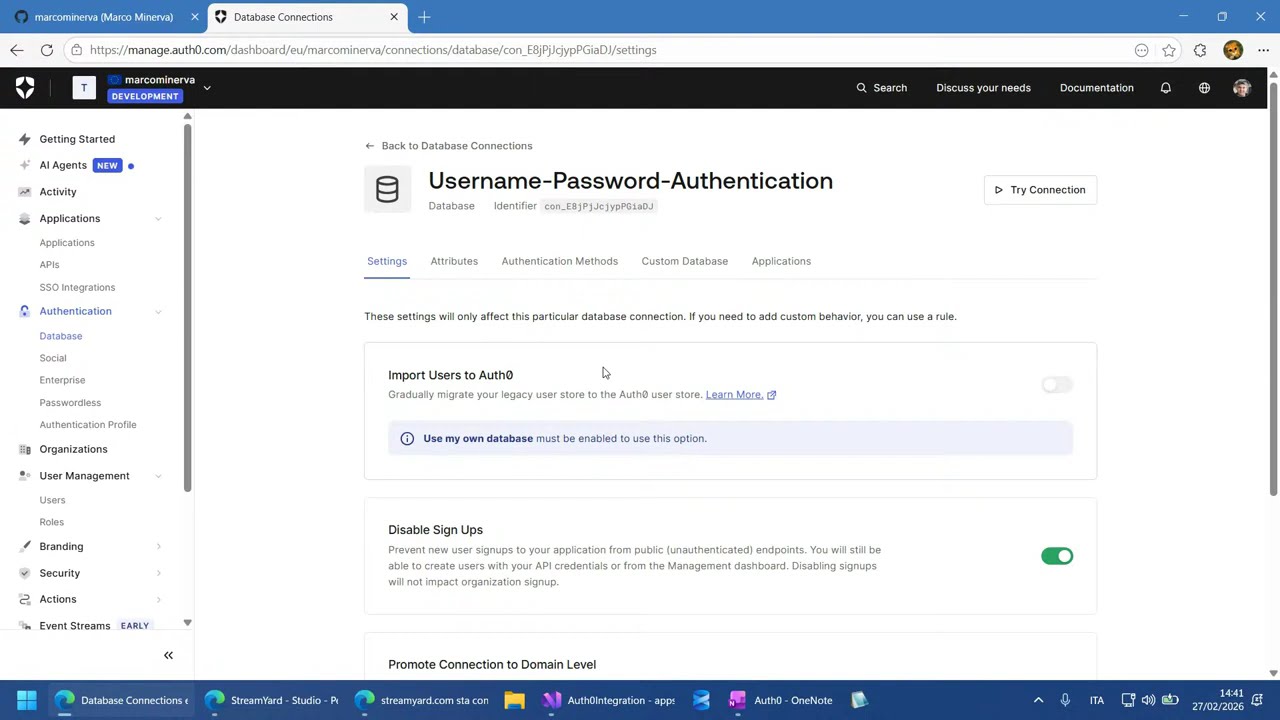Open File Explorer from taskbar

click(x=514, y=700)
